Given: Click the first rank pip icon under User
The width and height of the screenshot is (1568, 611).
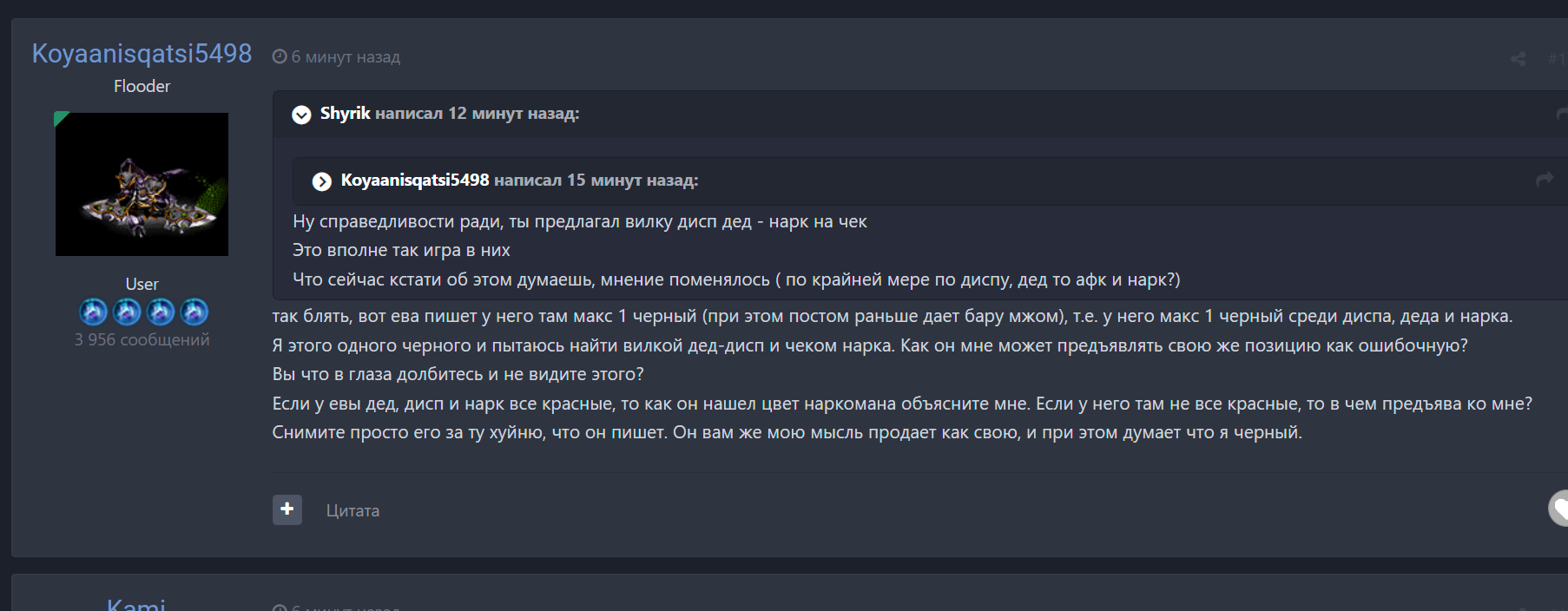Looking at the screenshot, I should pos(93,312).
